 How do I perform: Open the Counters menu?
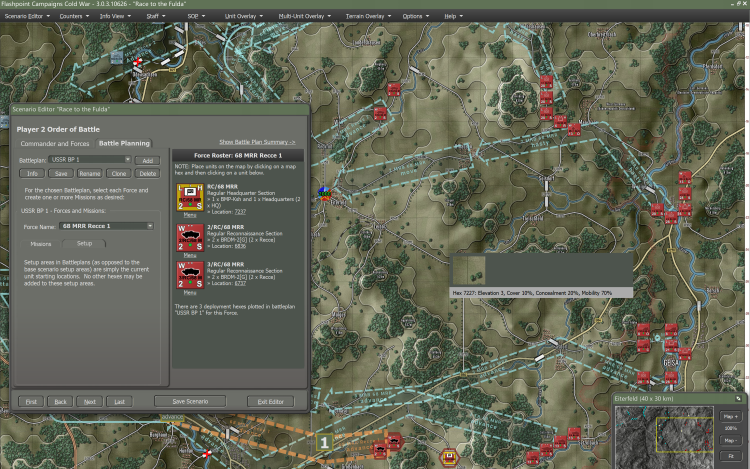click(x=74, y=16)
